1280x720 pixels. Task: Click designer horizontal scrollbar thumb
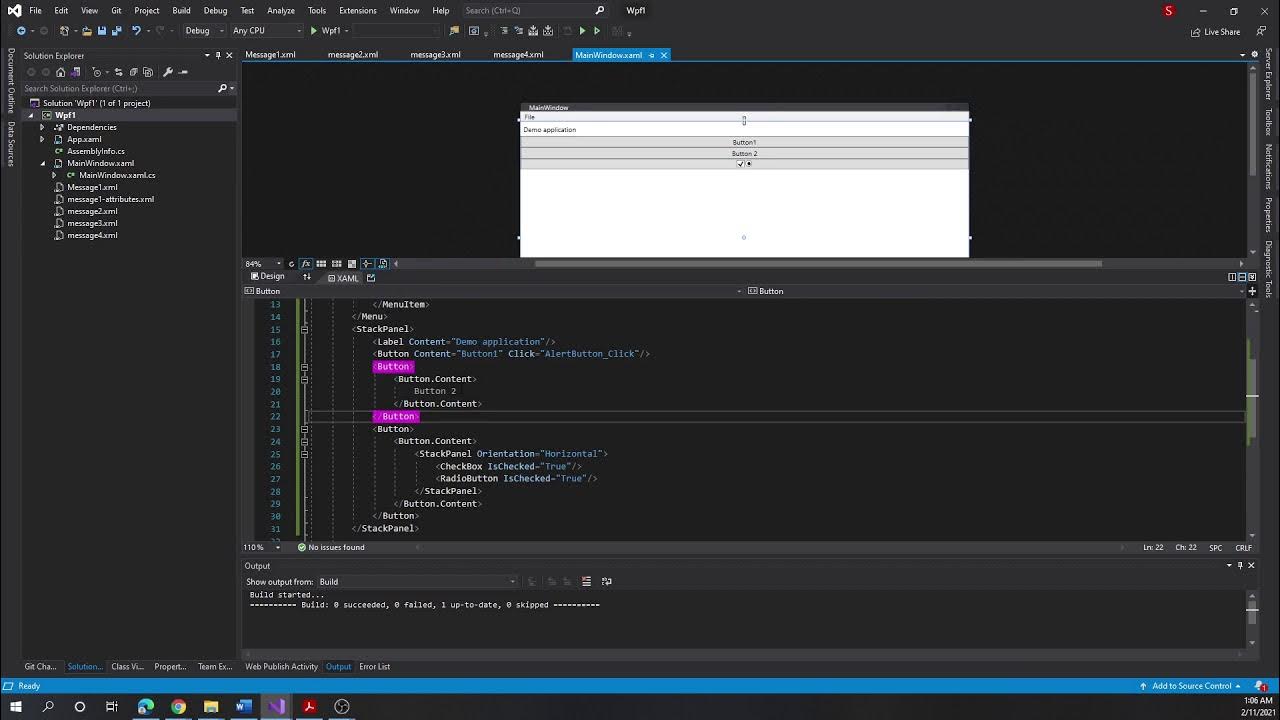[x=818, y=264]
